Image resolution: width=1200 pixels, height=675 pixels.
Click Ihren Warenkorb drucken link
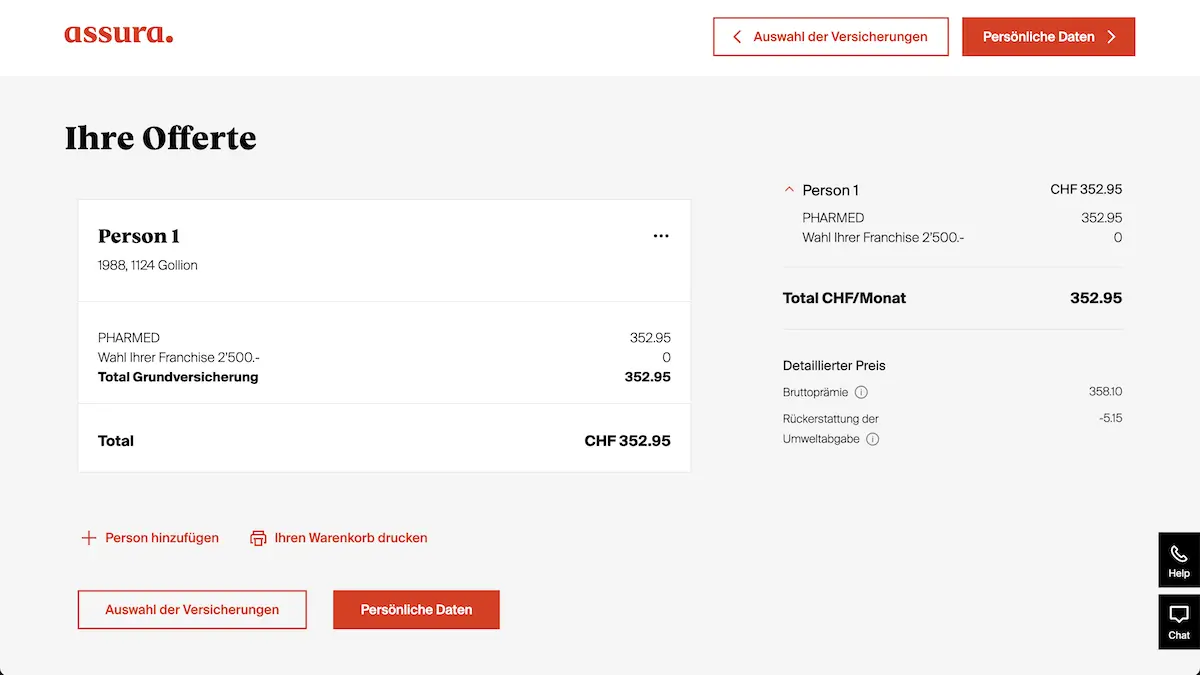click(351, 538)
